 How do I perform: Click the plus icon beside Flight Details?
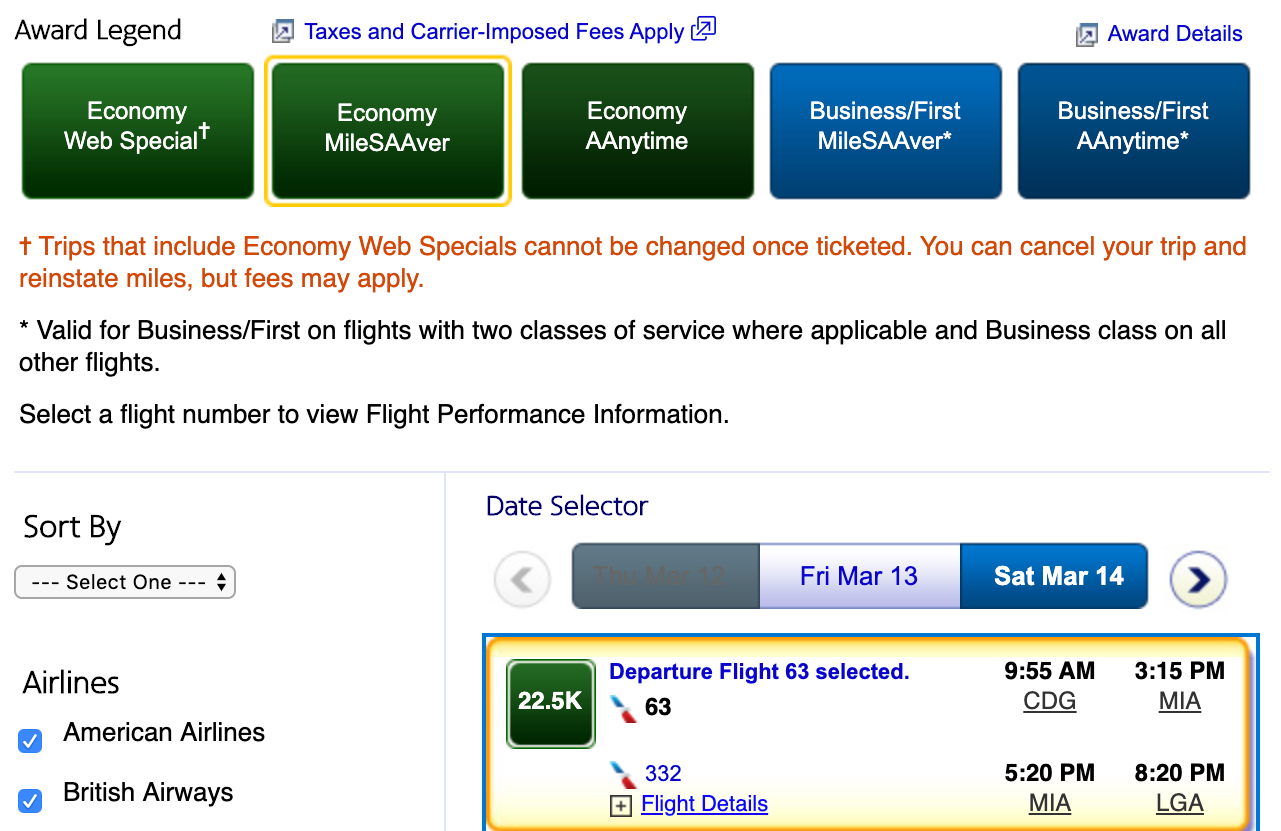(x=621, y=805)
